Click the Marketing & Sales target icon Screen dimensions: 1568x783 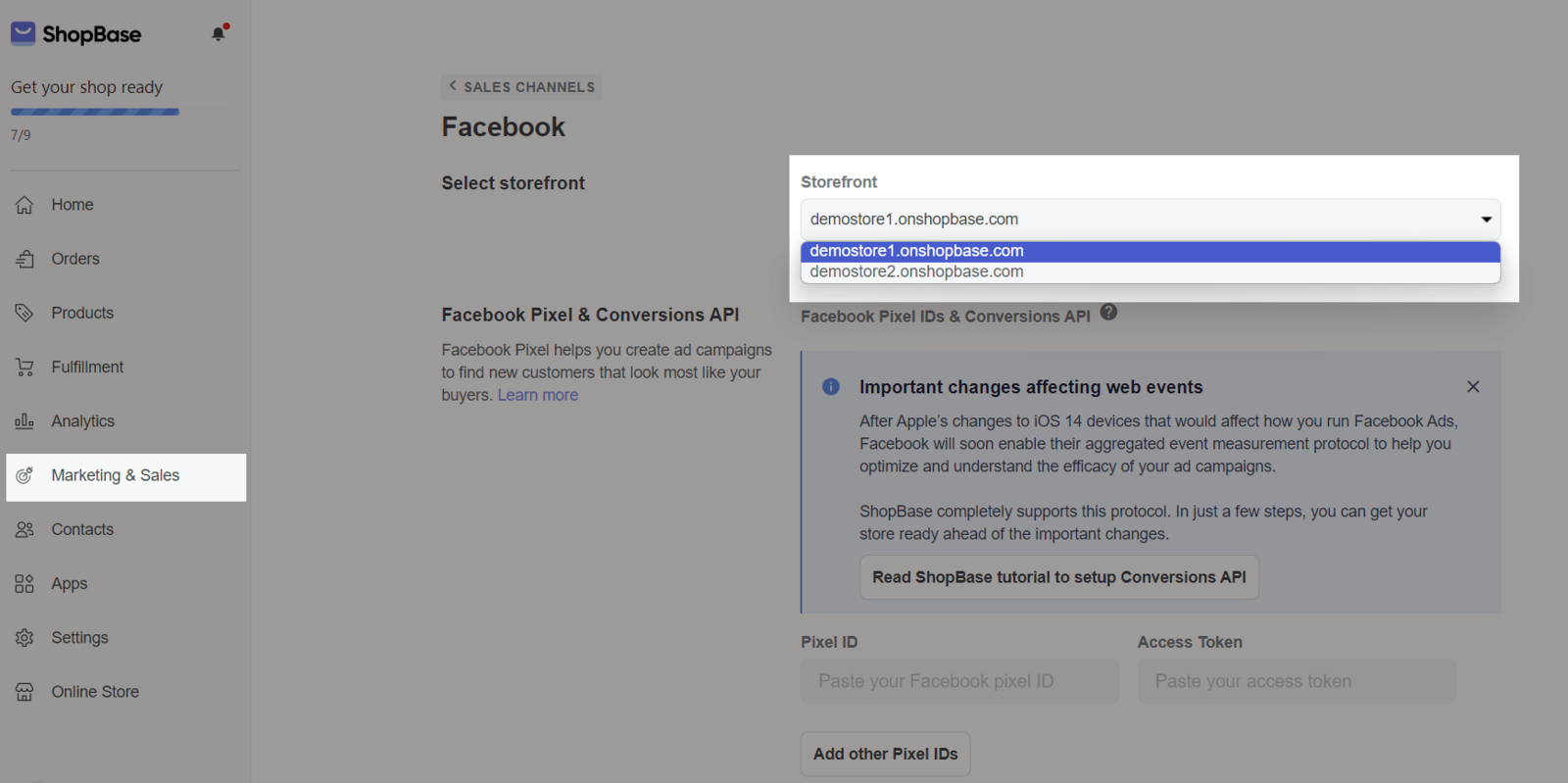pyautogui.click(x=24, y=475)
